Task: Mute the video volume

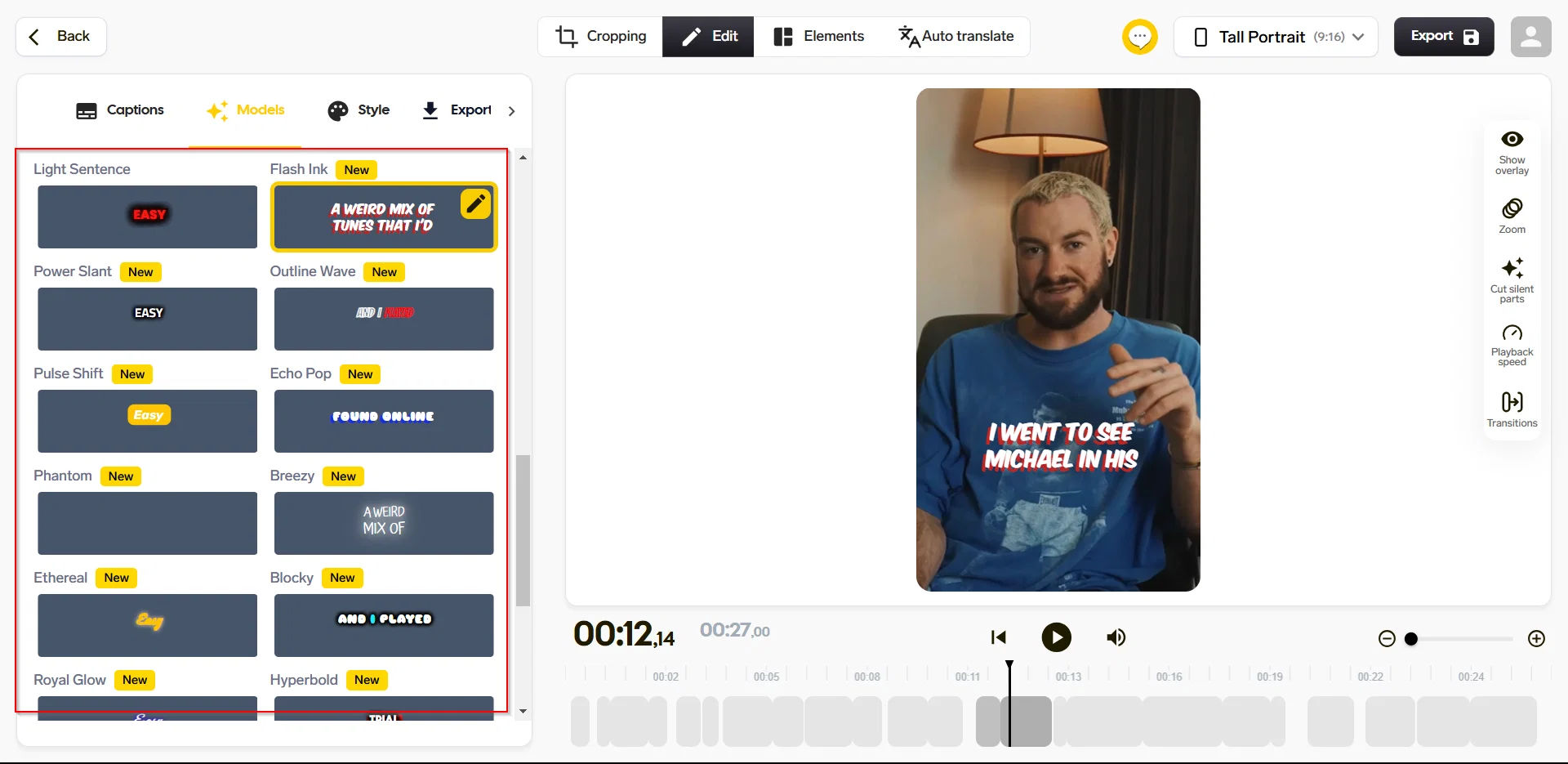Action: [1116, 637]
